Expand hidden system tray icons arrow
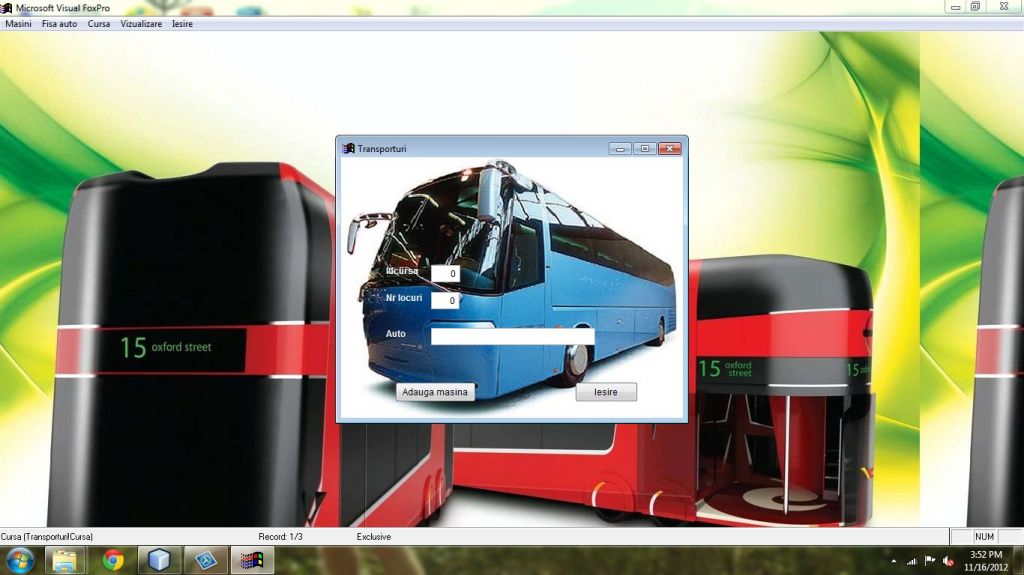This screenshot has height=575, width=1024. point(892,561)
